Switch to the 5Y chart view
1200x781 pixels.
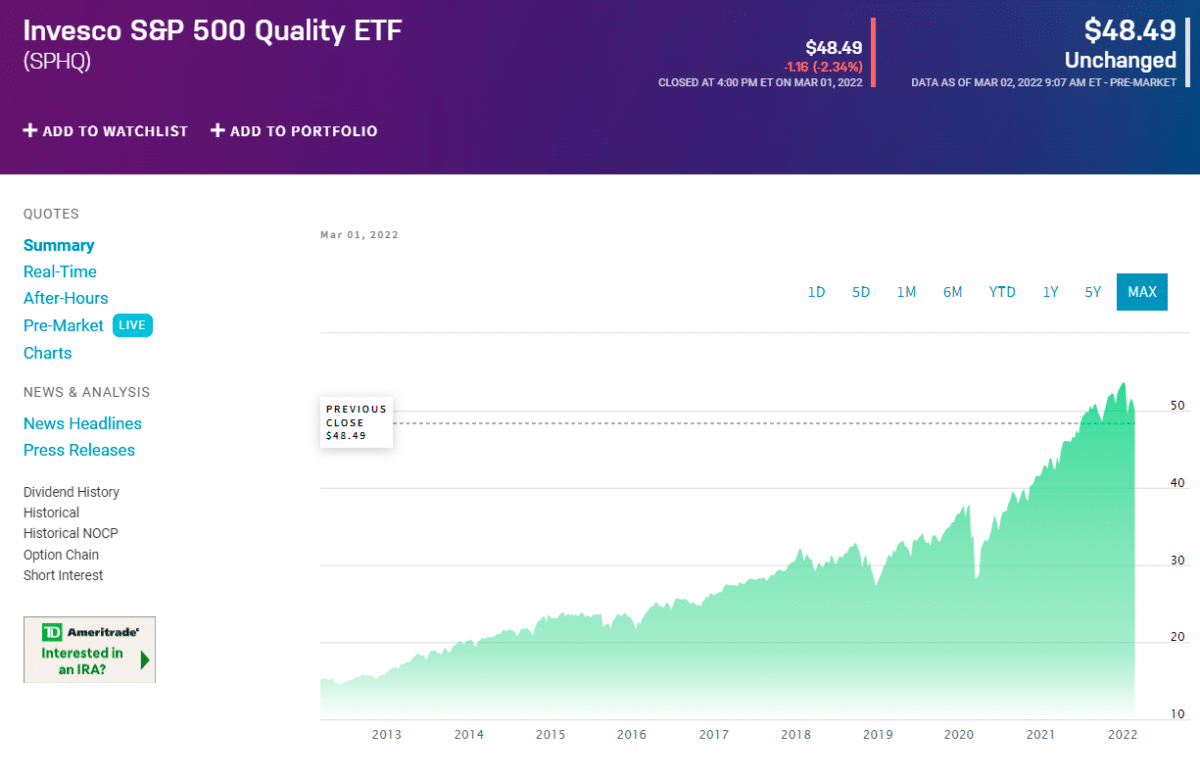click(x=1093, y=292)
